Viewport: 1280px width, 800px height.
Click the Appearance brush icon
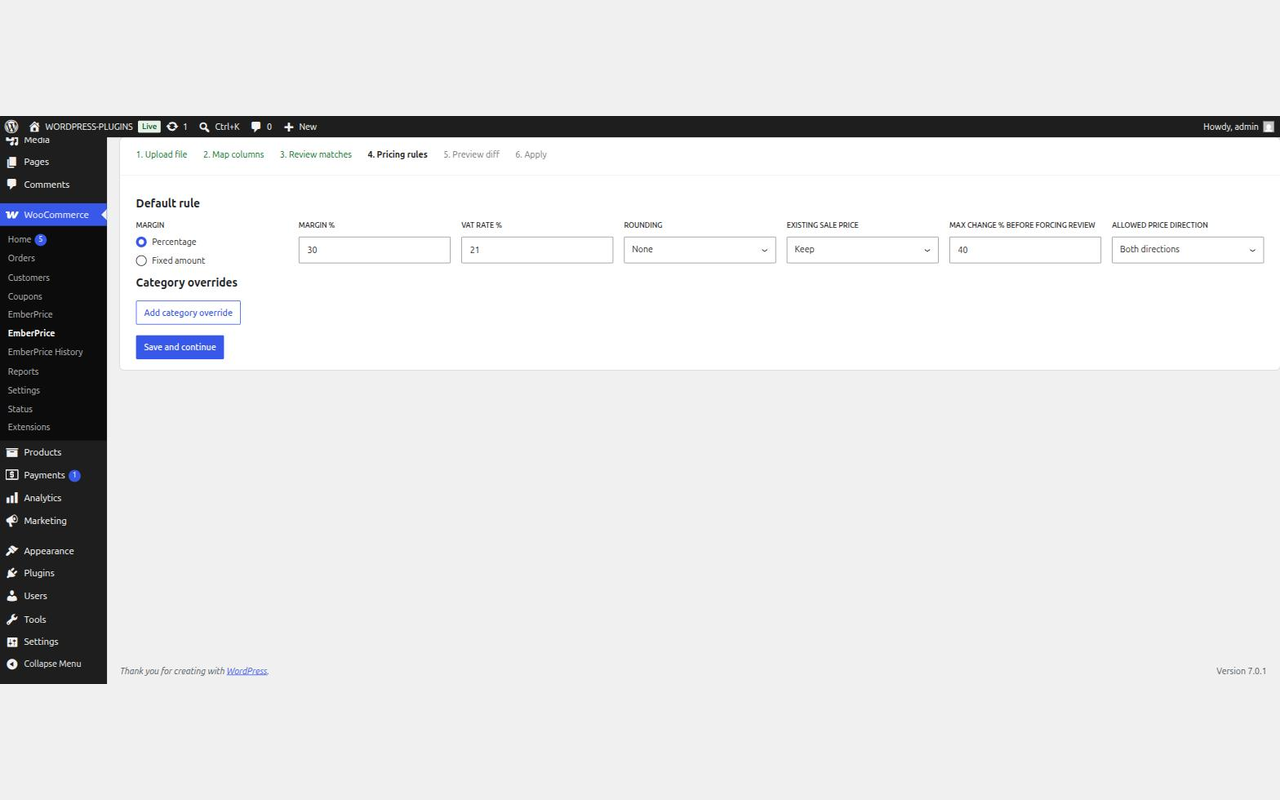coord(12,551)
